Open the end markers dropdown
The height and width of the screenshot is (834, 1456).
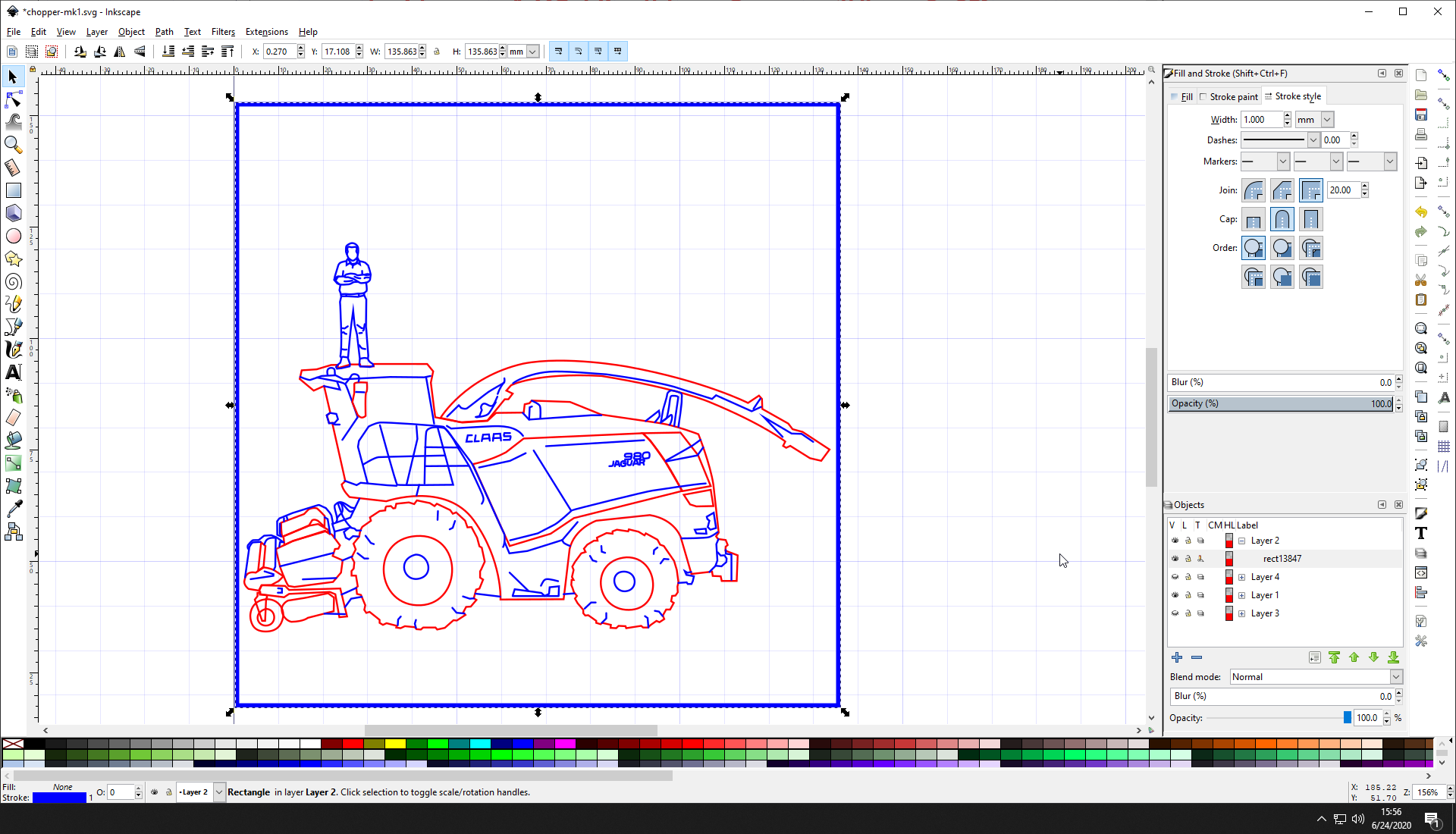click(1389, 161)
